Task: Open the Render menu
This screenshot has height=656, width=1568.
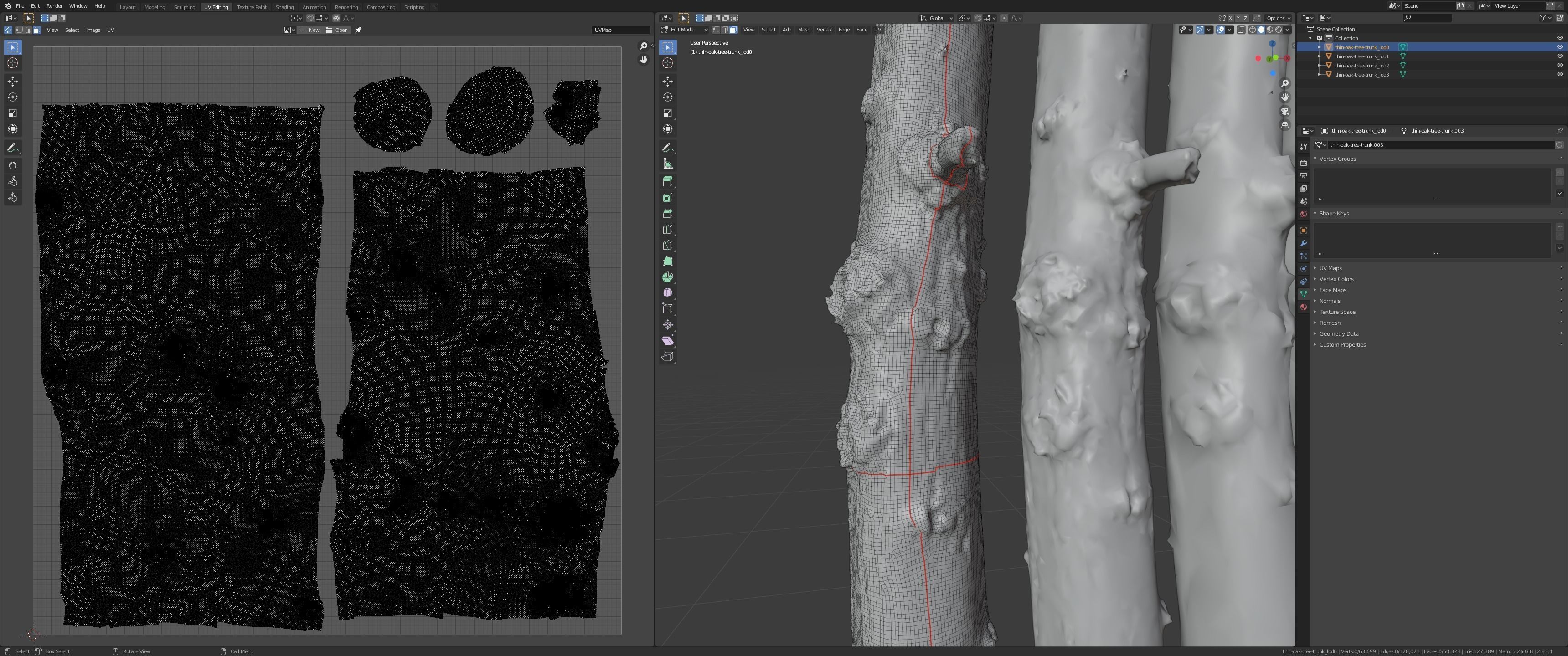Action: click(54, 6)
